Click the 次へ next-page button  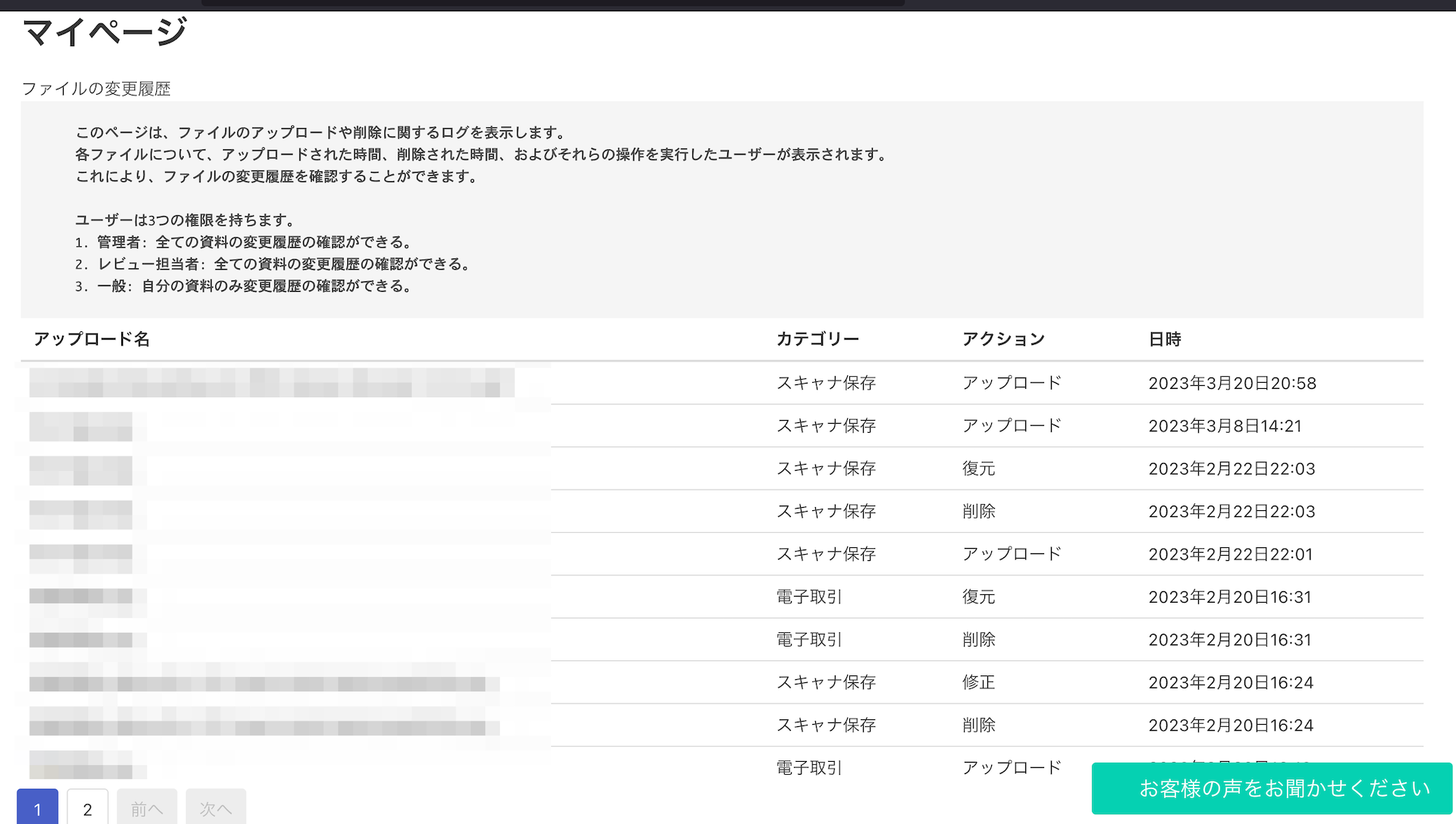tap(215, 808)
